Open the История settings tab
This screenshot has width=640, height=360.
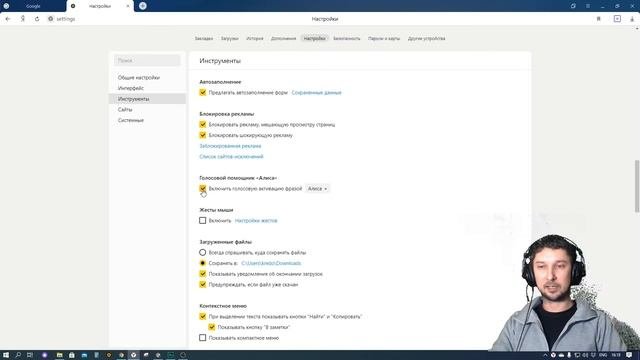tap(255, 38)
